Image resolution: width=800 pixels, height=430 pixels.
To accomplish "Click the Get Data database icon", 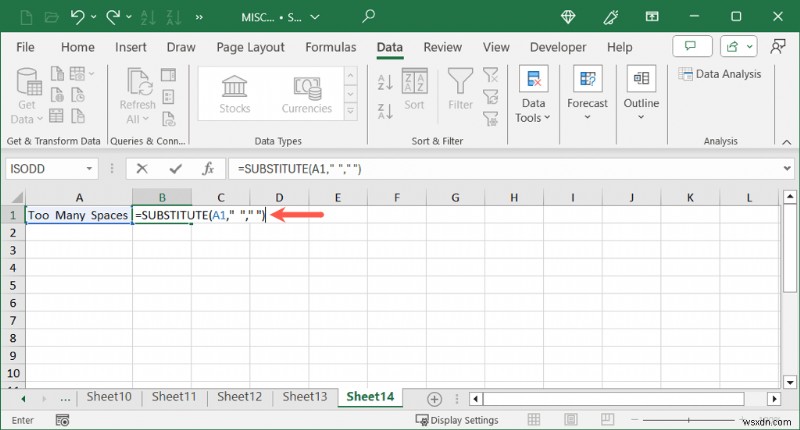I will pyautogui.click(x=29, y=82).
